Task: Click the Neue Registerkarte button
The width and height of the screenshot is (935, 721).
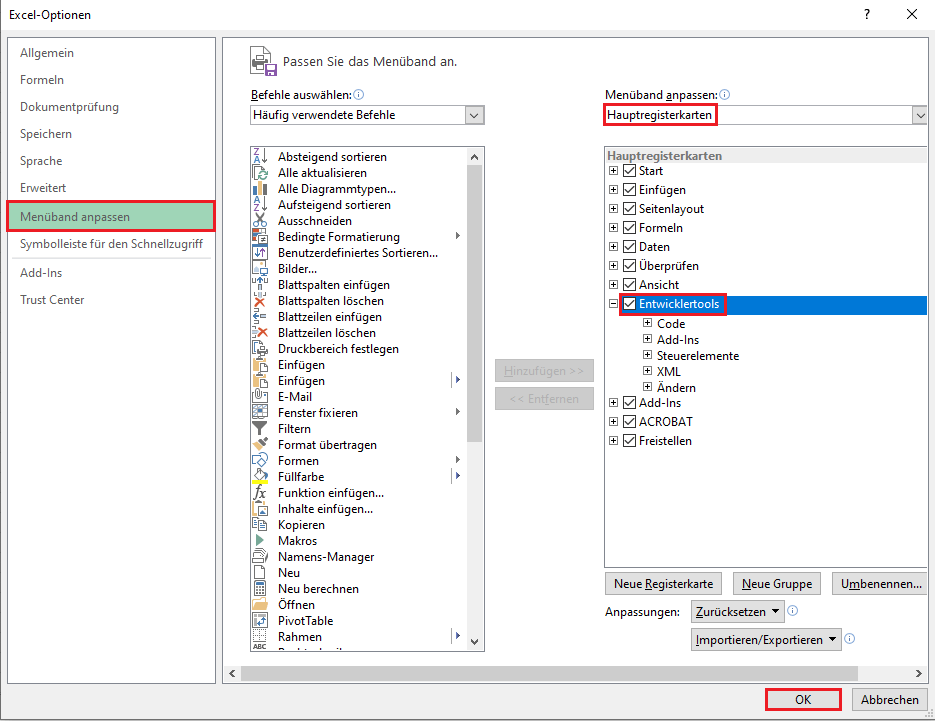Action: tap(664, 583)
